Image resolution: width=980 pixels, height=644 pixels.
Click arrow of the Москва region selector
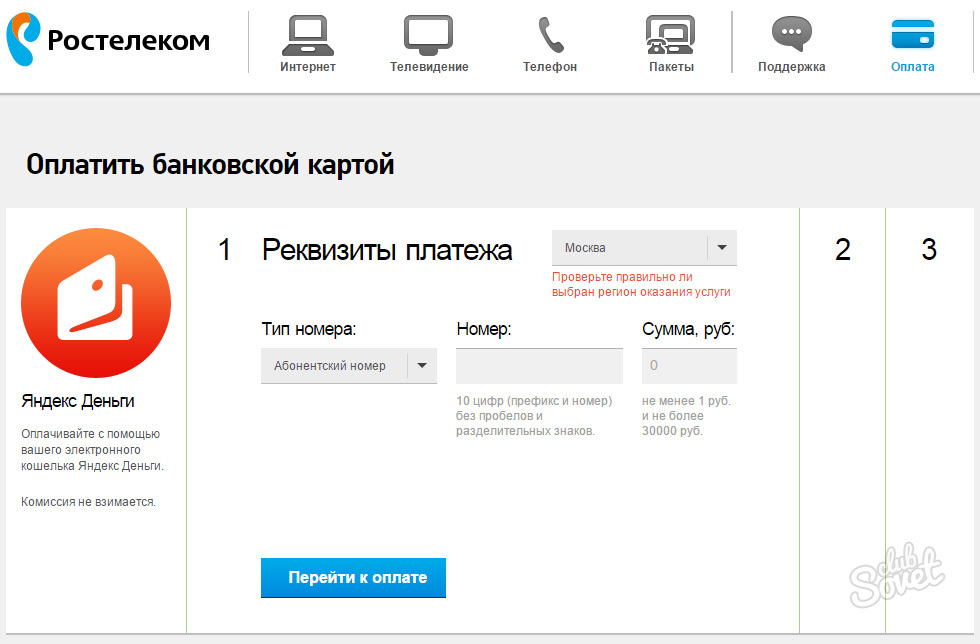point(722,248)
